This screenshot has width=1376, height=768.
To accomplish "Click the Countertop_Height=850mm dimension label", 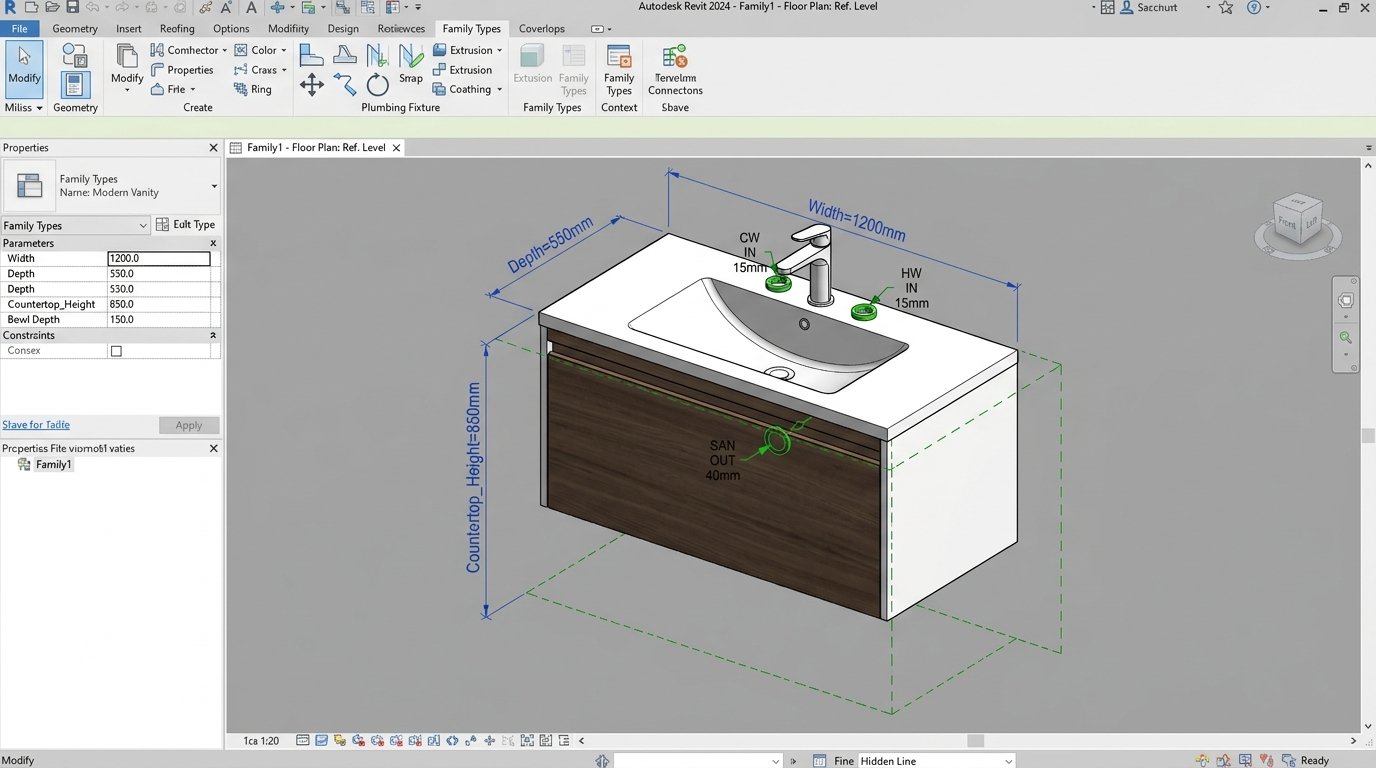I will (473, 478).
